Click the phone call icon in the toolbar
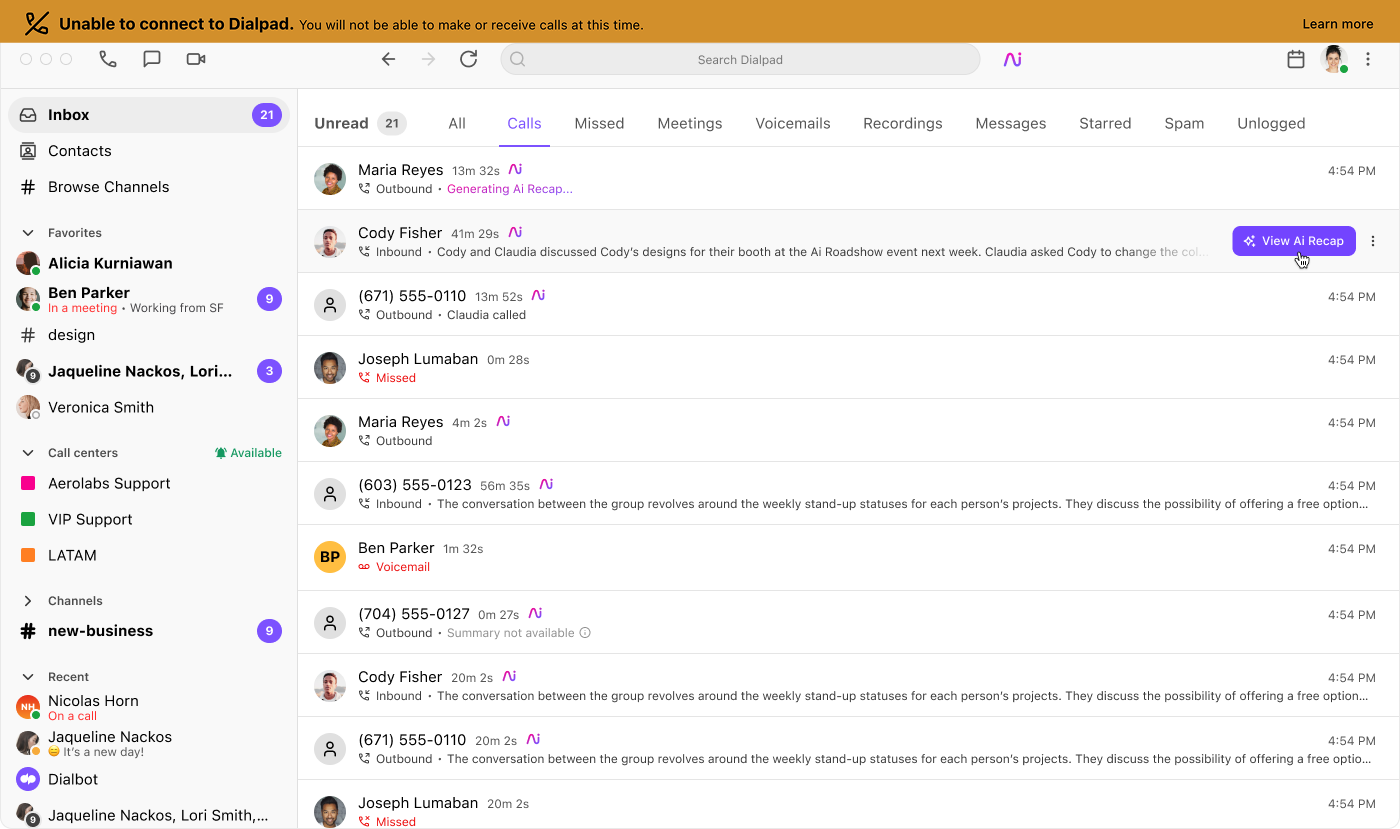Screen dimensions: 1400x829 click(108, 59)
